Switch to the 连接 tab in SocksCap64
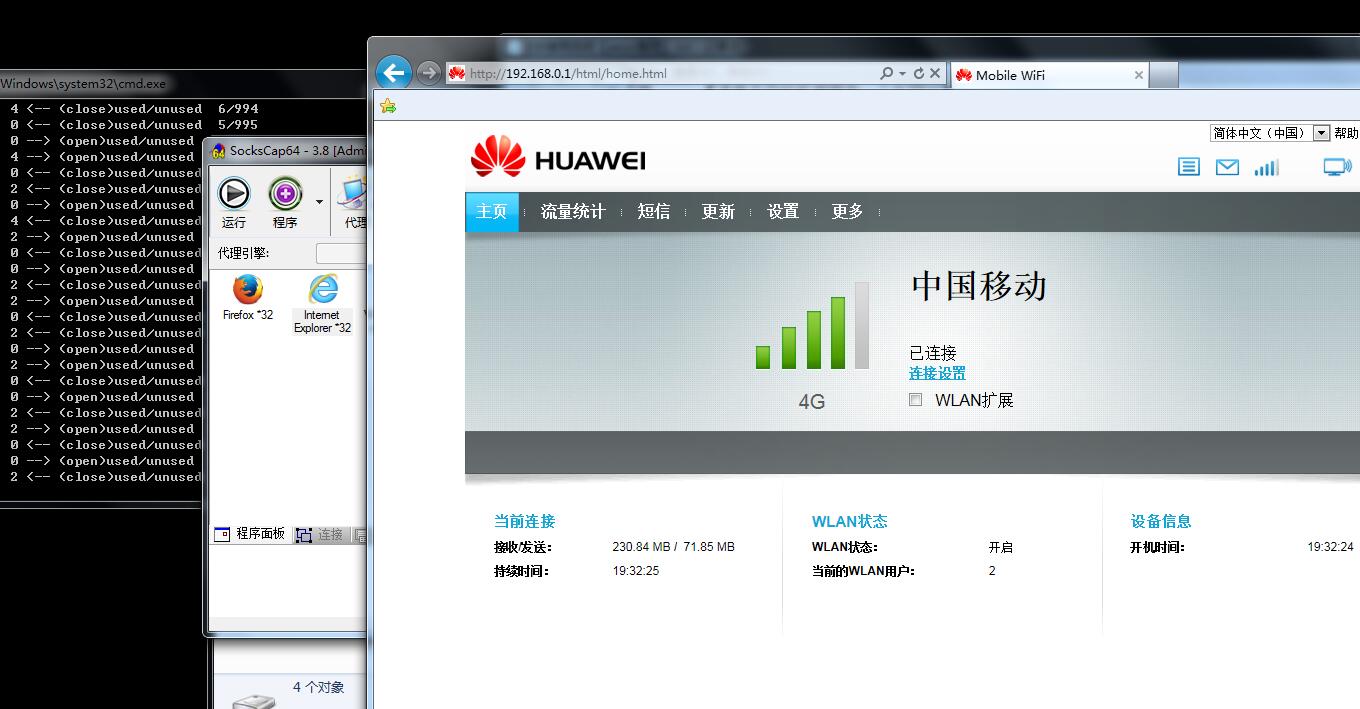The height and width of the screenshot is (709, 1360). [320, 535]
